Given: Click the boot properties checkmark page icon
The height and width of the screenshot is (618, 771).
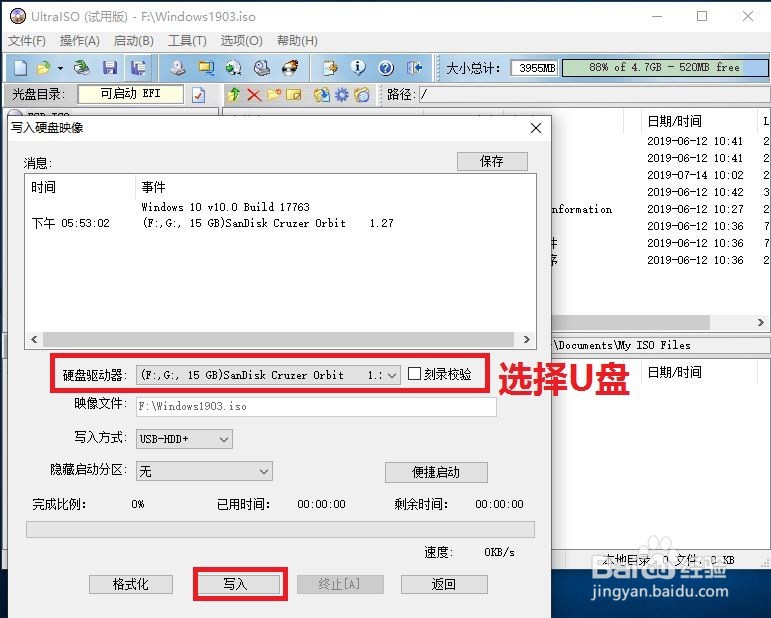Looking at the screenshot, I should pyautogui.click(x=199, y=94).
